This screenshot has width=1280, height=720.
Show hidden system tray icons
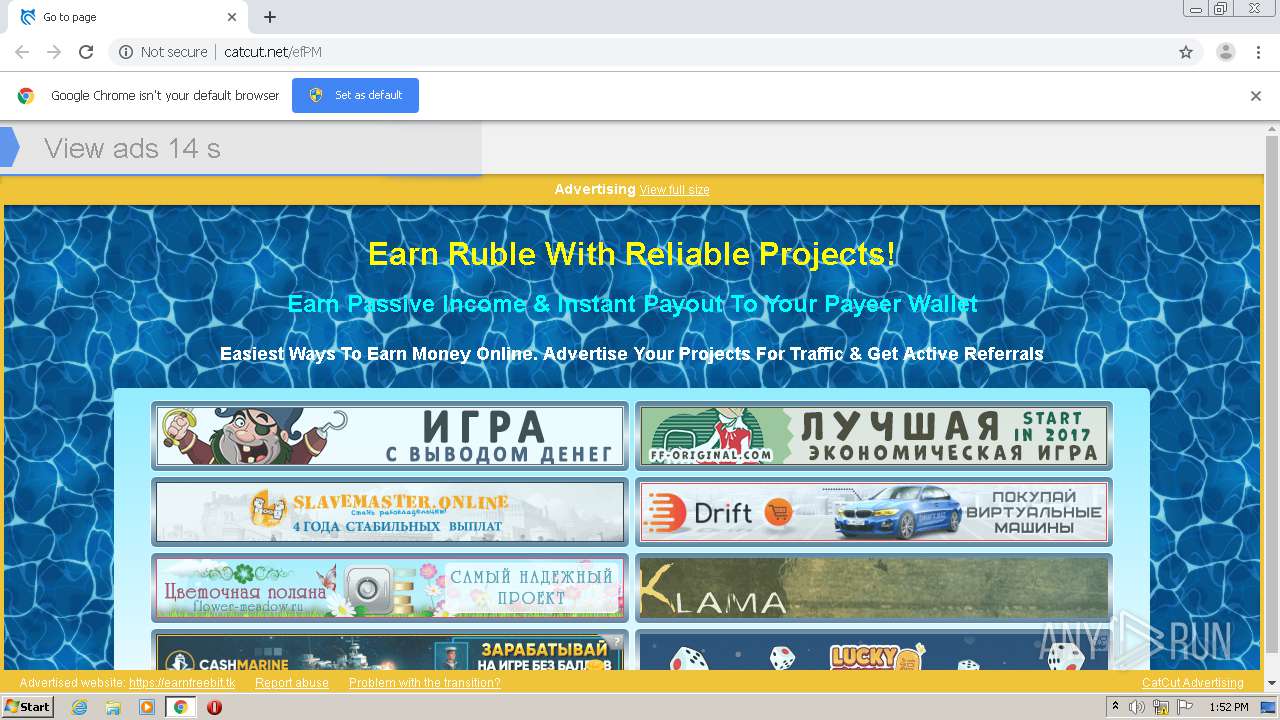click(x=1116, y=707)
